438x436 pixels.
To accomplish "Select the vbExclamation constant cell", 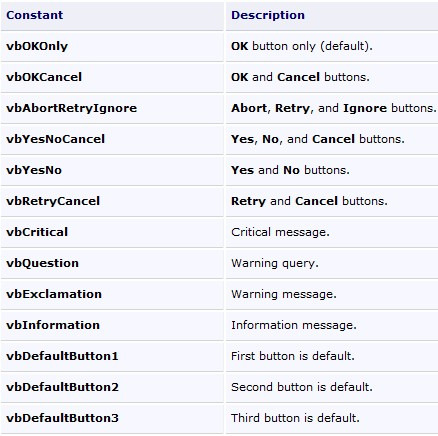I will (112, 294).
